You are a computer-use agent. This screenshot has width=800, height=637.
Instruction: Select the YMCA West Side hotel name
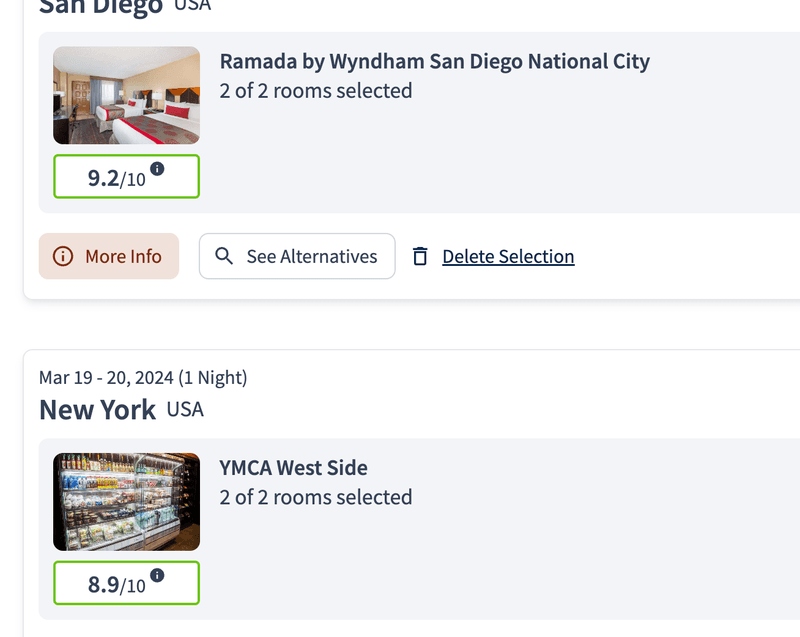pyautogui.click(x=294, y=468)
